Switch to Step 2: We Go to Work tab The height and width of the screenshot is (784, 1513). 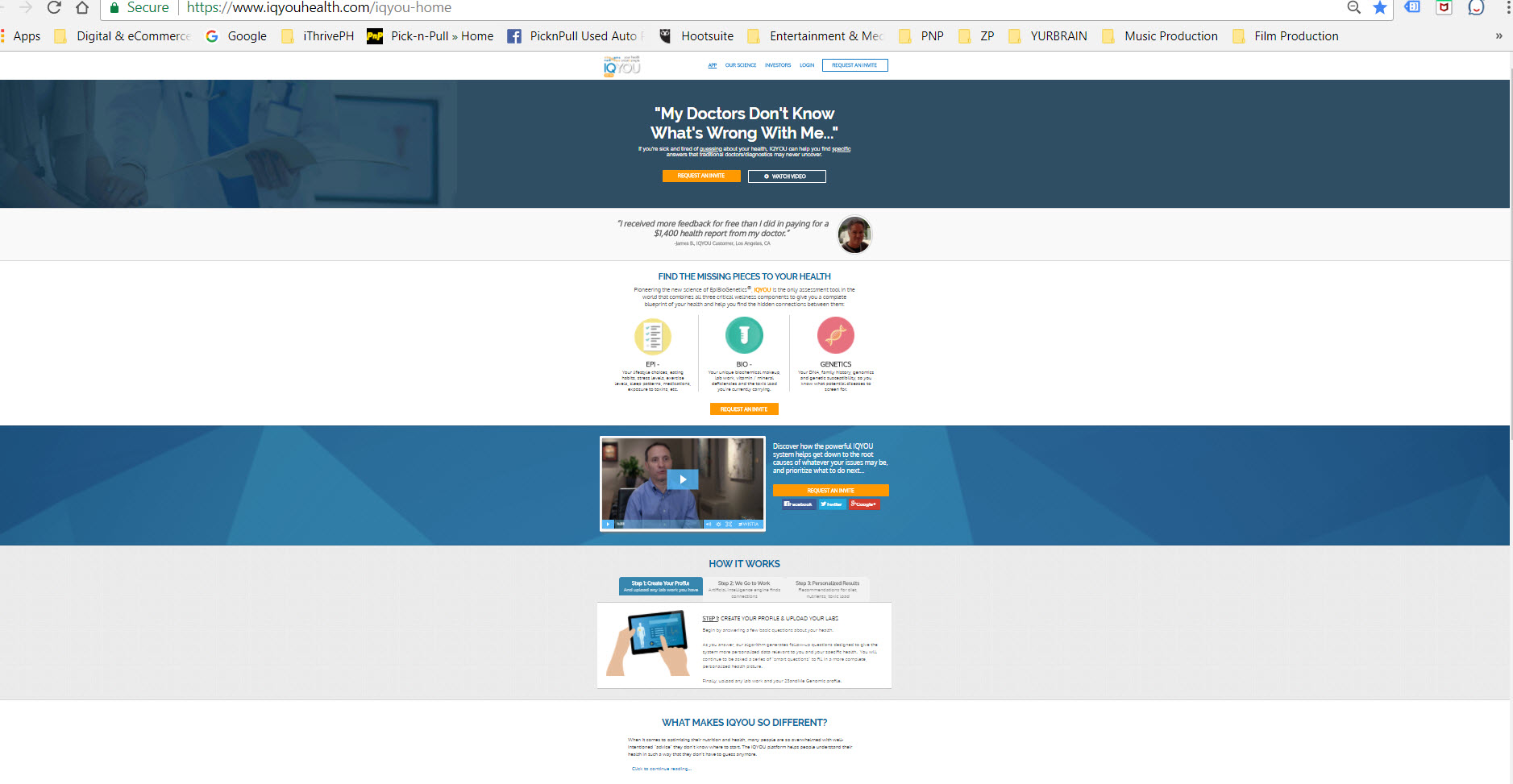pos(744,587)
